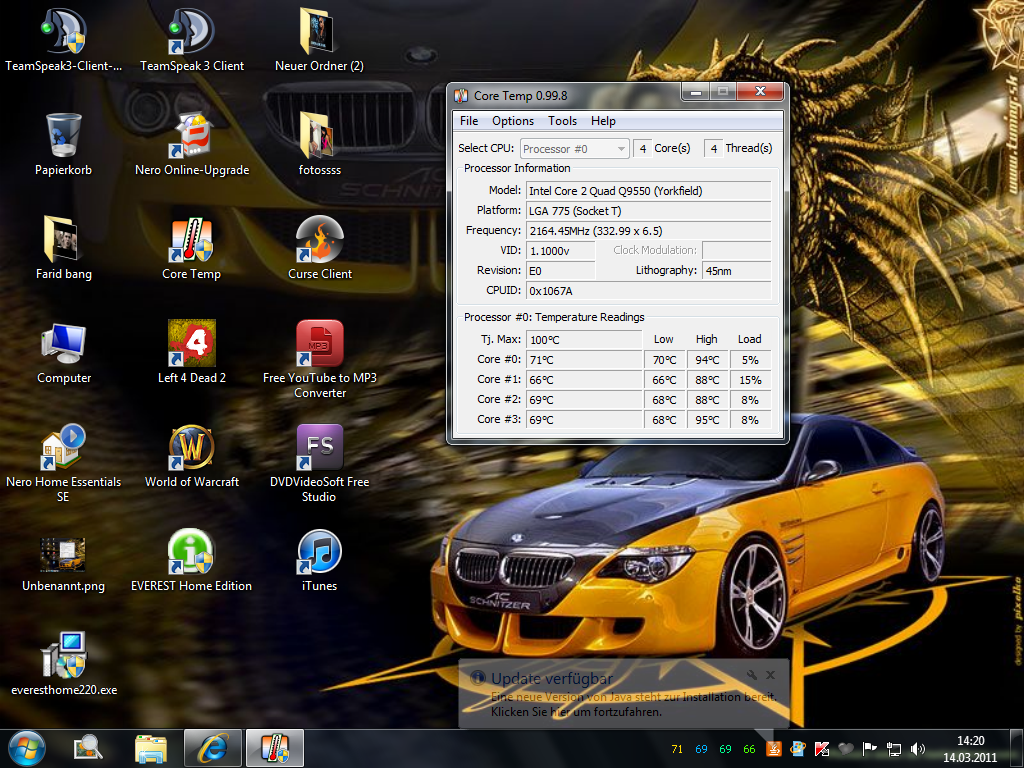Launch Internet Explorer from the taskbar
The height and width of the screenshot is (768, 1024).
pyautogui.click(x=213, y=748)
